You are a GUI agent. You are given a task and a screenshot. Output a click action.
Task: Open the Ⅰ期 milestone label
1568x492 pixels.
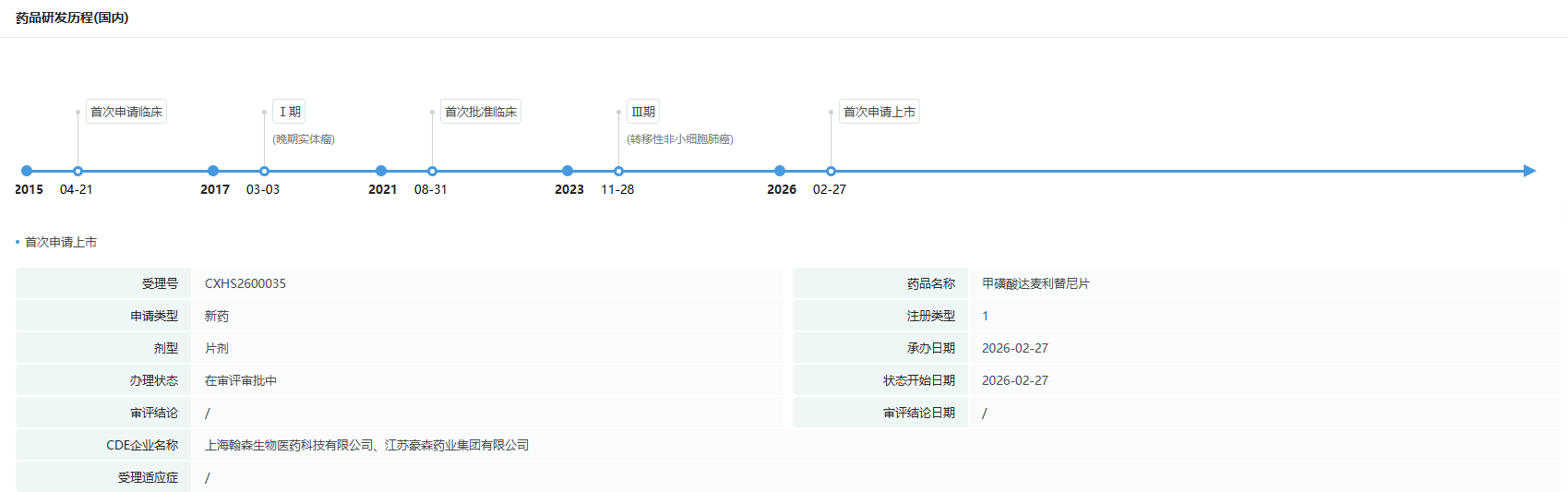[x=289, y=112]
